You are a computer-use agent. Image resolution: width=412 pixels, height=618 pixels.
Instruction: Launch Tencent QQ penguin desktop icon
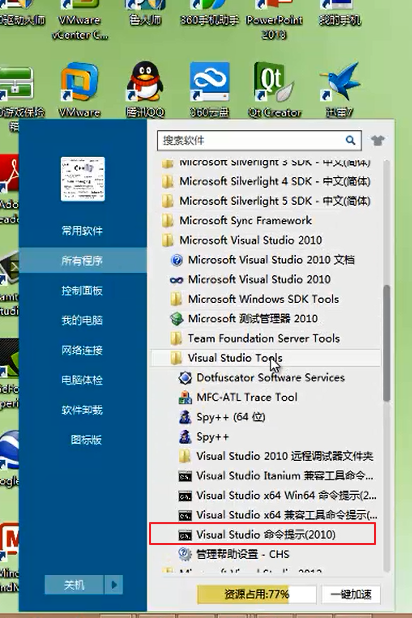(145, 81)
